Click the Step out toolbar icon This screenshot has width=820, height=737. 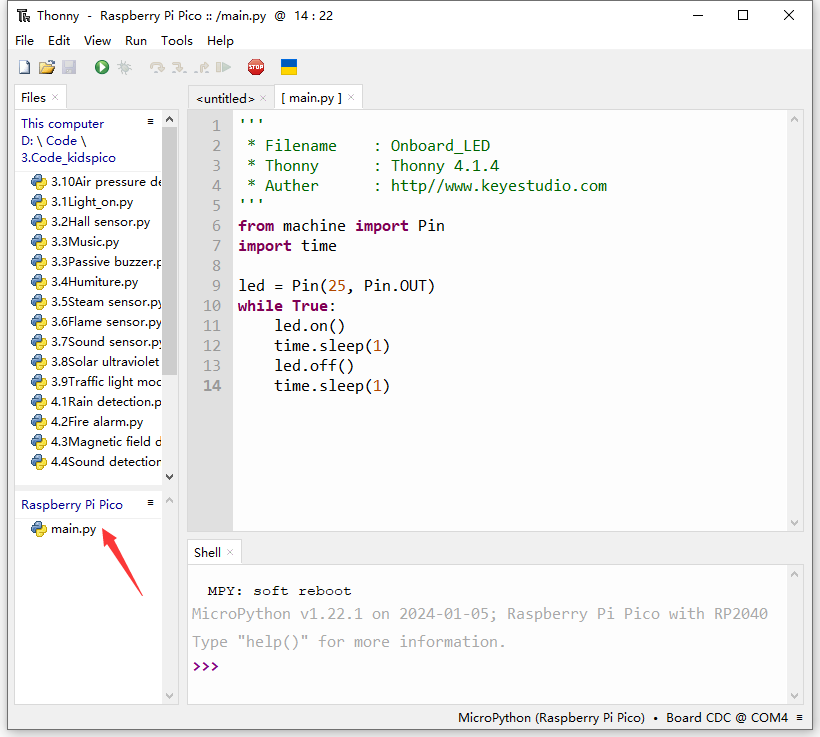click(201, 67)
